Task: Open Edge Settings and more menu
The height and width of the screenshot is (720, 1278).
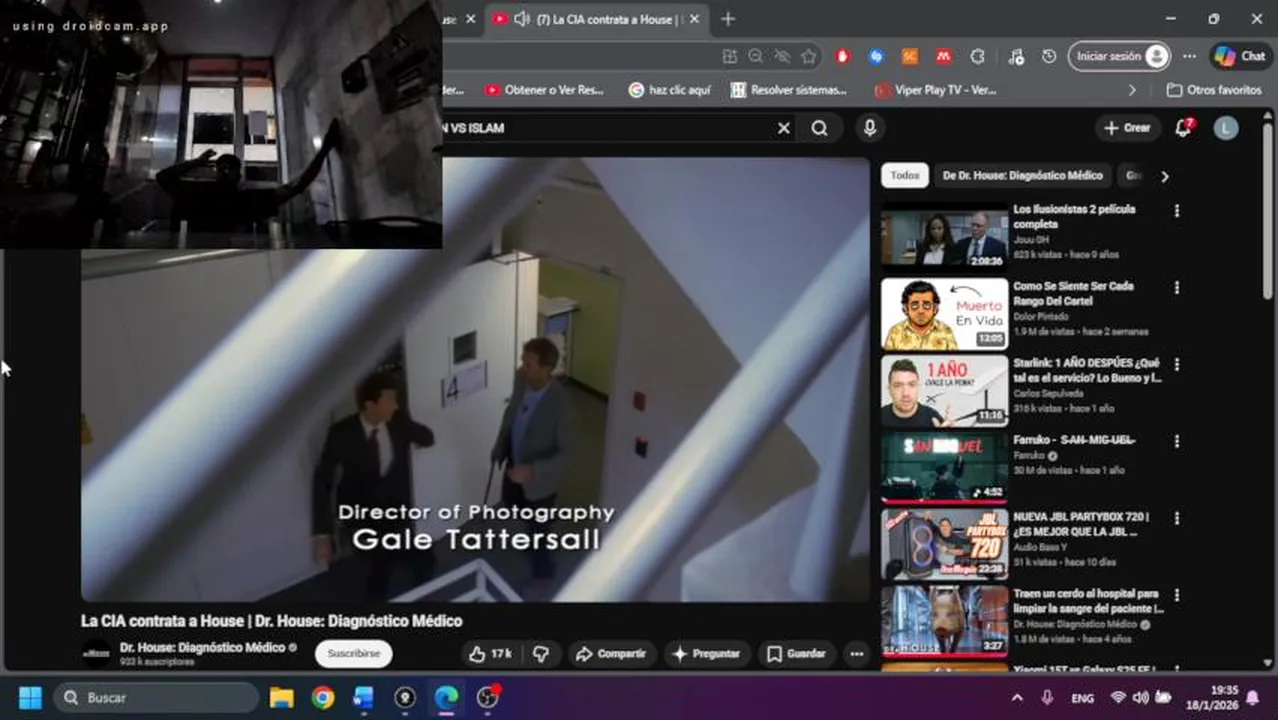Action: point(1189,57)
